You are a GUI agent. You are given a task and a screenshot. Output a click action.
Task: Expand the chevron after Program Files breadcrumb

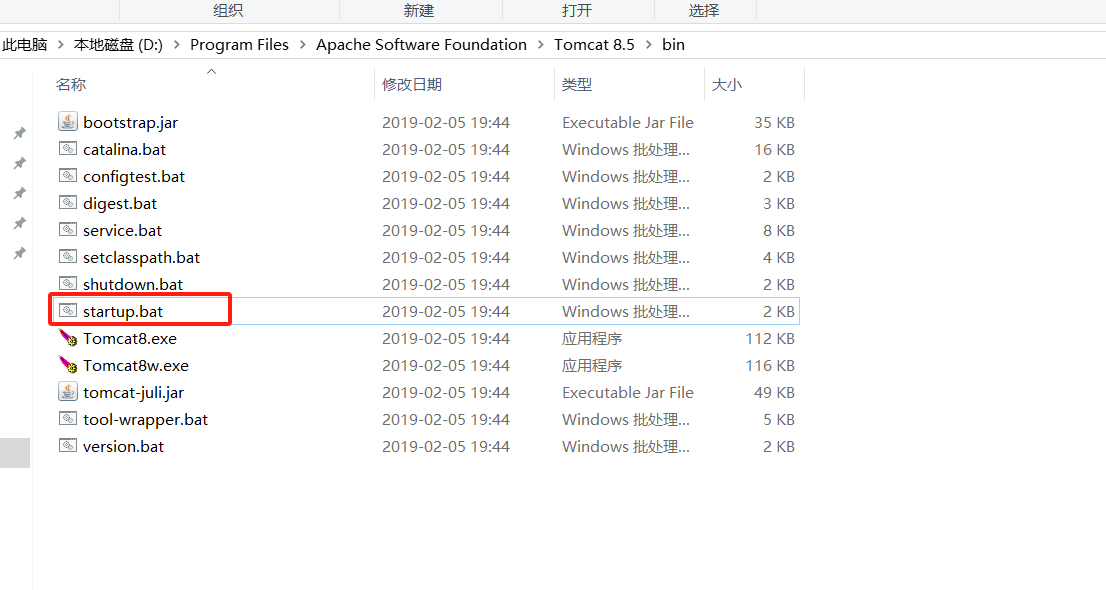[302, 45]
